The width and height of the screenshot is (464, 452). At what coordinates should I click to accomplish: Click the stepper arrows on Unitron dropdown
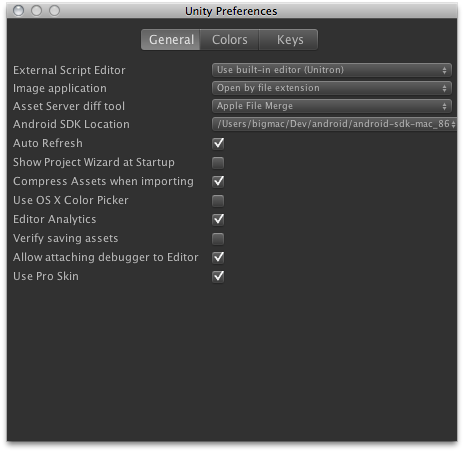click(x=444, y=70)
